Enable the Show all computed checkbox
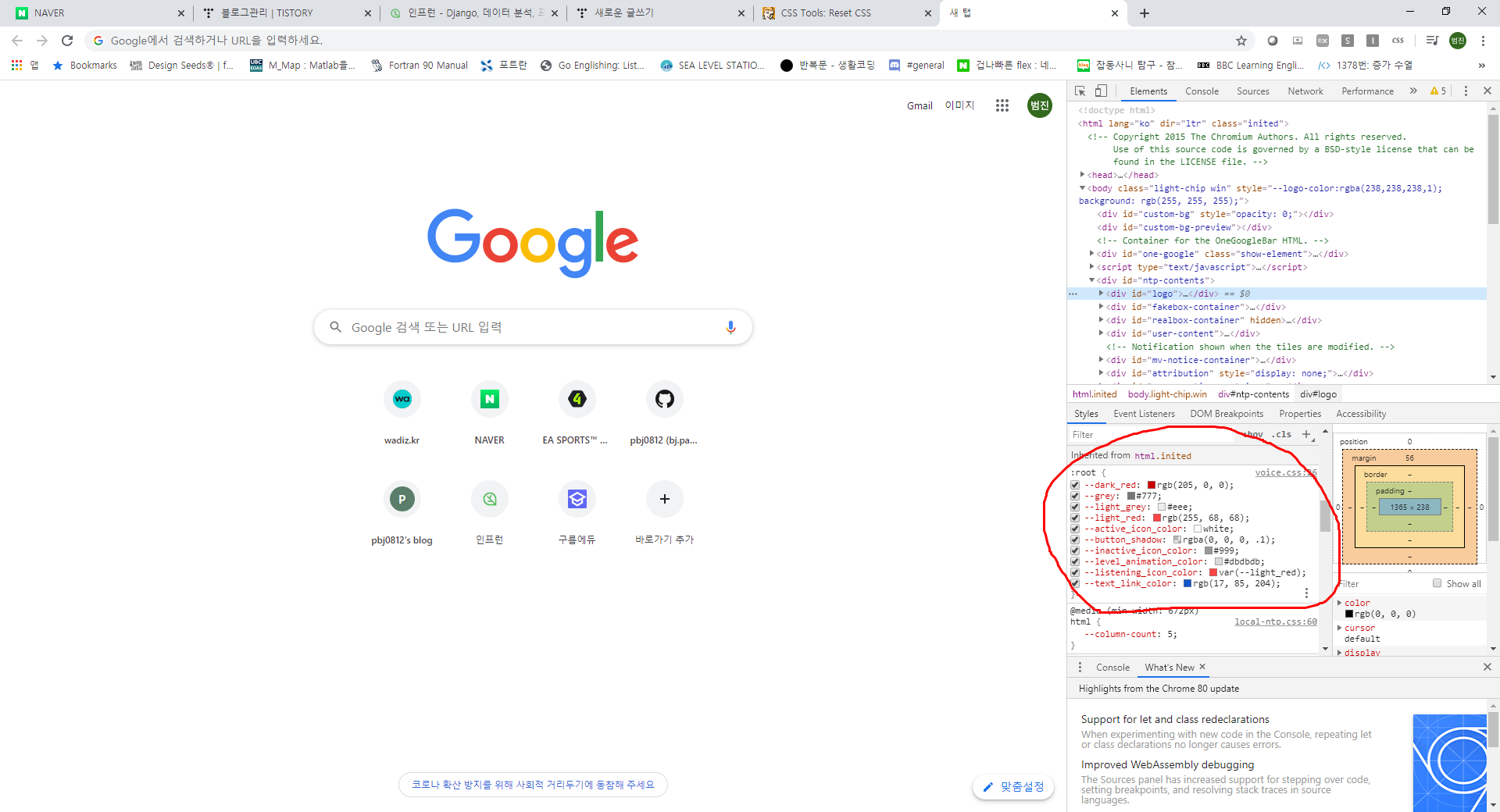The height and width of the screenshot is (812, 1500). 1437,583
